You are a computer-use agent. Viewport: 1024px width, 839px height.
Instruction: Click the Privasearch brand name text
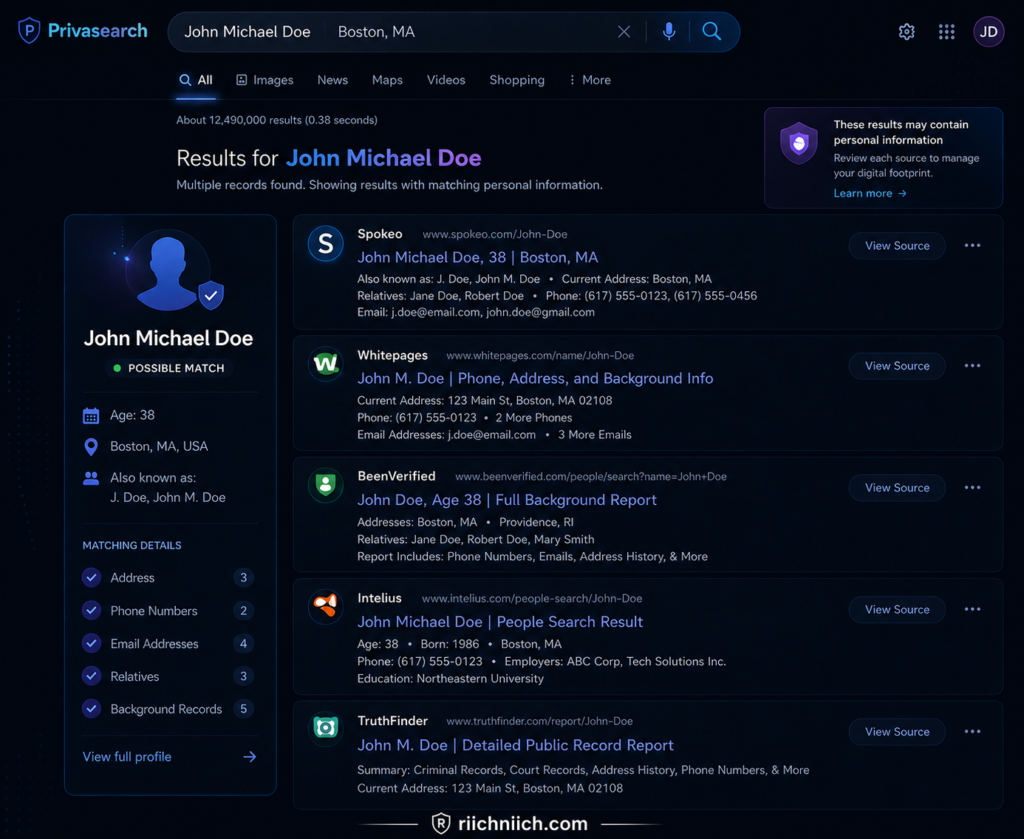(x=97, y=31)
